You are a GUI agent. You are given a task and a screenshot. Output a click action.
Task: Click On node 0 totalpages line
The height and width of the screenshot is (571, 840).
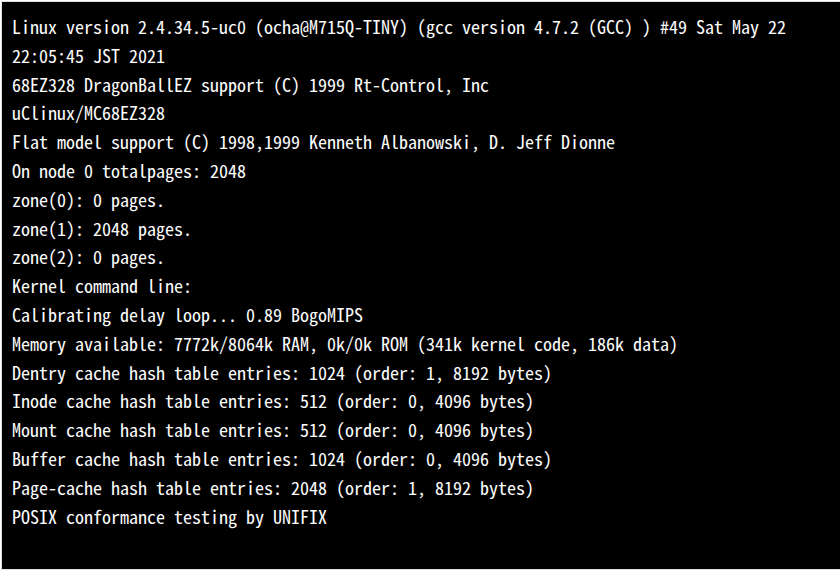[128, 172]
